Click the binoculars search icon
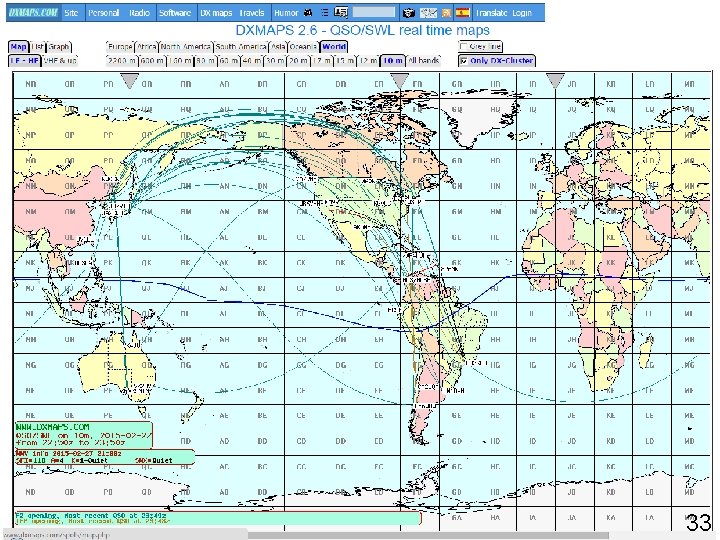Image resolution: width=720 pixels, height=540 pixels. point(309,13)
